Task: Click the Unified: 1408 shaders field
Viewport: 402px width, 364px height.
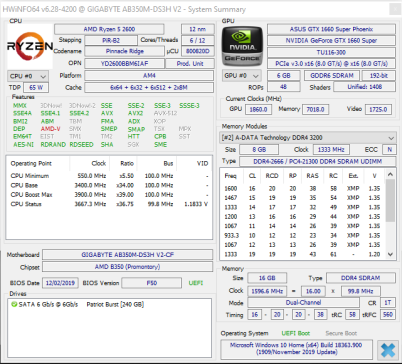Action: pyautogui.click(x=365, y=87)
